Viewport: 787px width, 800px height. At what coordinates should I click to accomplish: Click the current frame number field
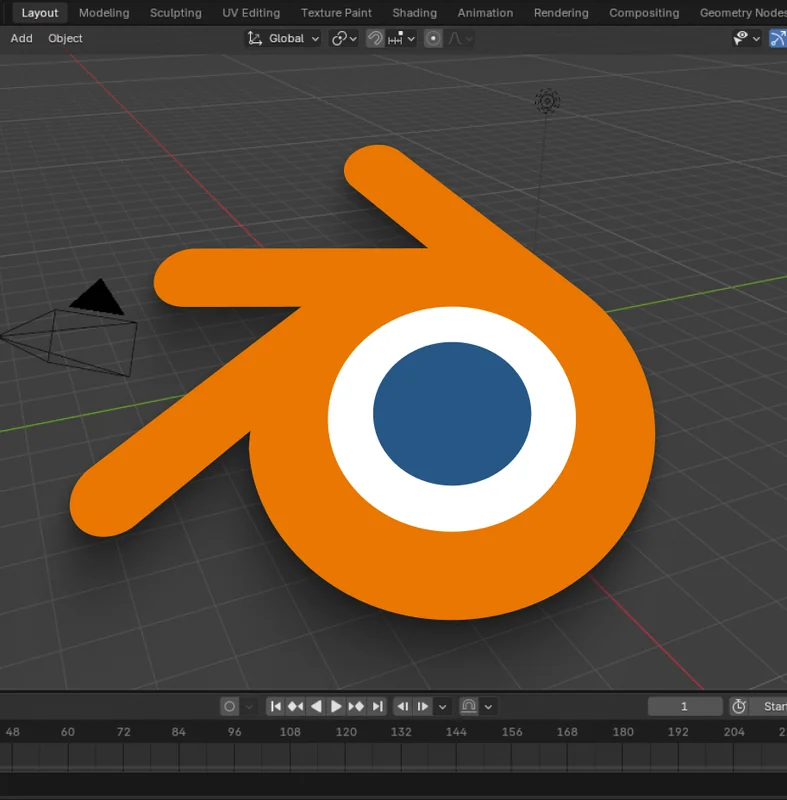(x=684, y=706)
